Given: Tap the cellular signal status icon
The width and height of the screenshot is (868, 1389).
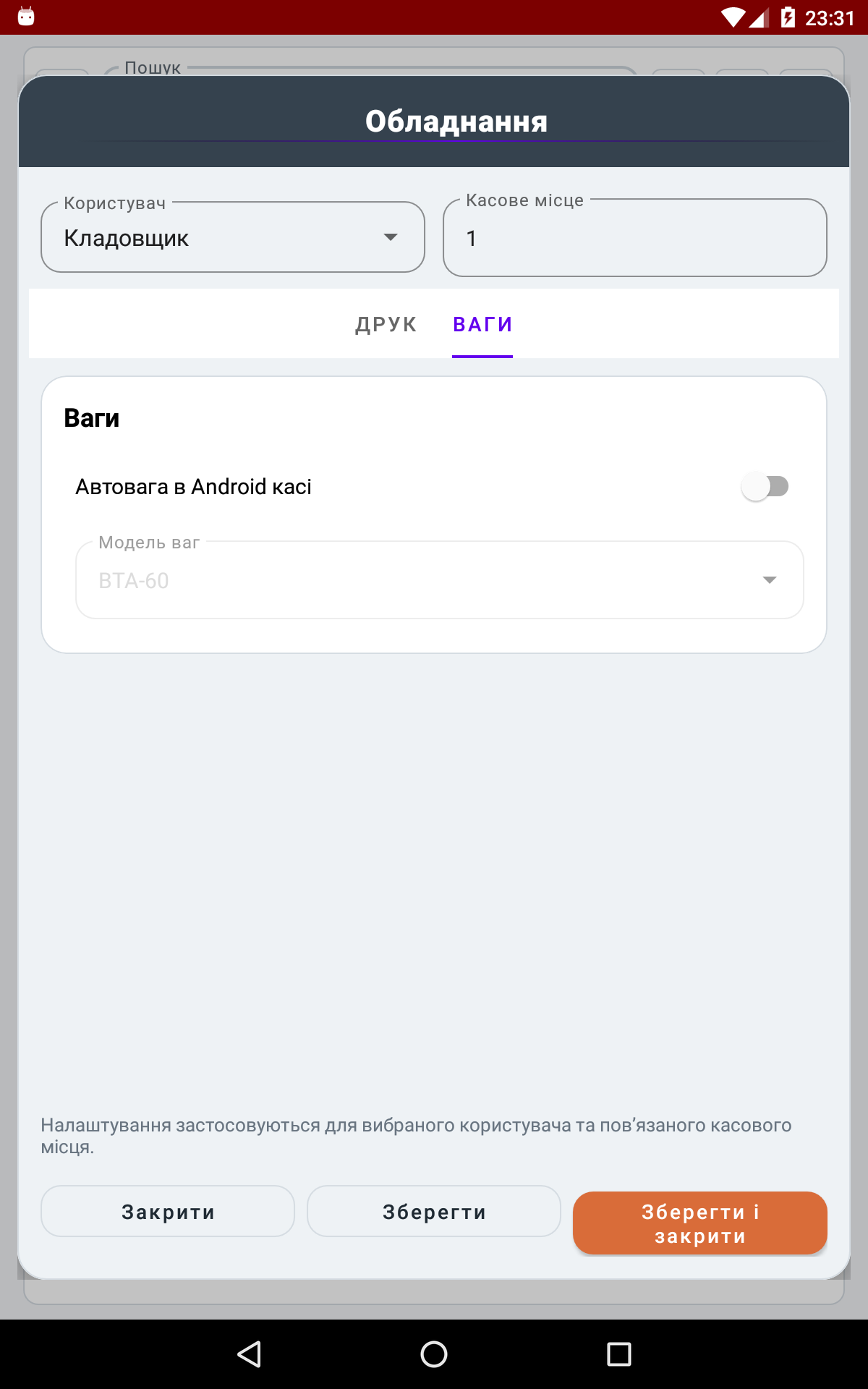Looking at the screenshot, I should click(759, 17).
